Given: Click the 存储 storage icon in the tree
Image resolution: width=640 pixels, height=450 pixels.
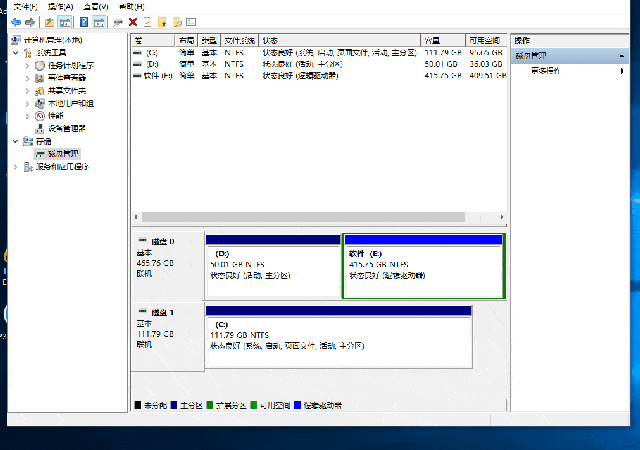Looking at the screenshot, I should pyautogui.click(x=28, y=141).
